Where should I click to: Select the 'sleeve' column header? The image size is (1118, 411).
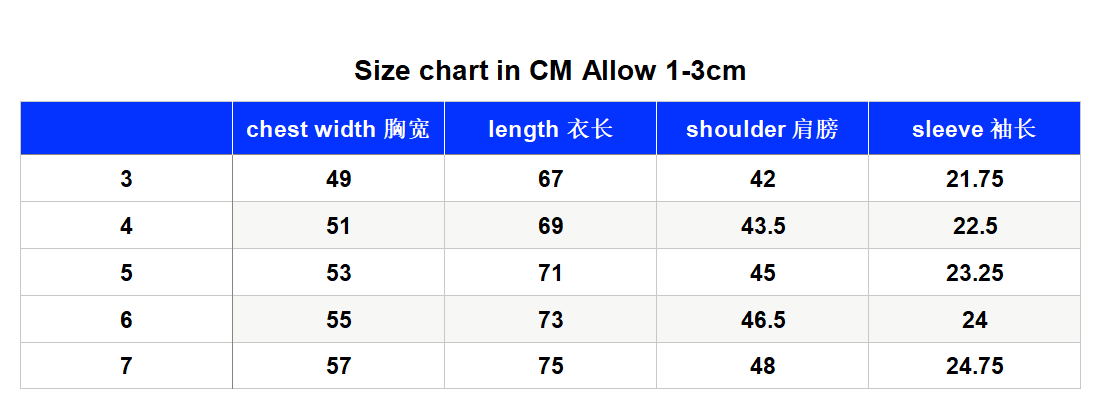[975, 128]
